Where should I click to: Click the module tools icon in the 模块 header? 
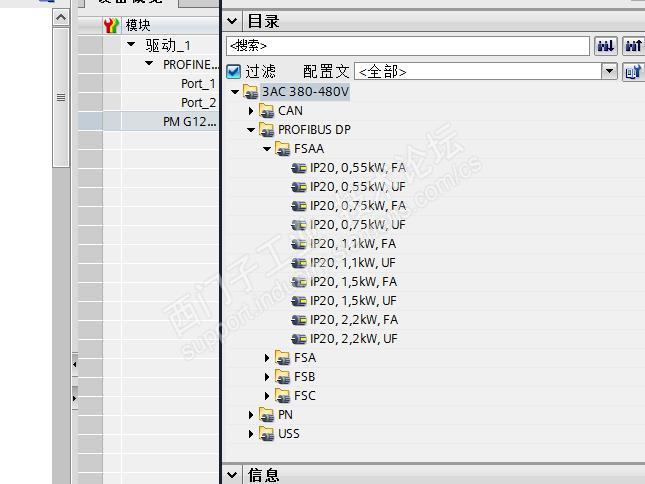(111, 25)
